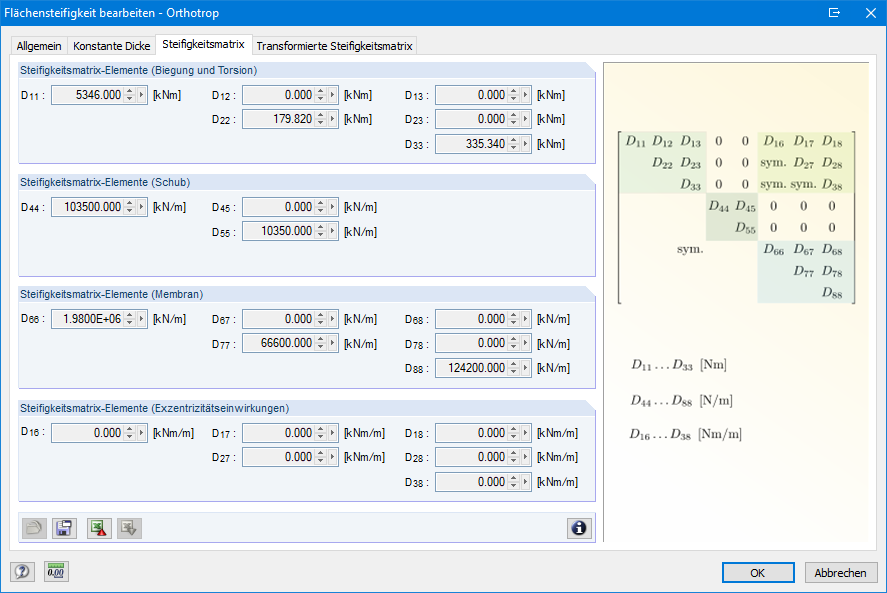Image resolution: width=887 pixels, height=593 pixels.
Task: Click 'Steifigkeitsmatrix-Elemente (Biegung und Torsion)' header
Action: coord(139,70)
